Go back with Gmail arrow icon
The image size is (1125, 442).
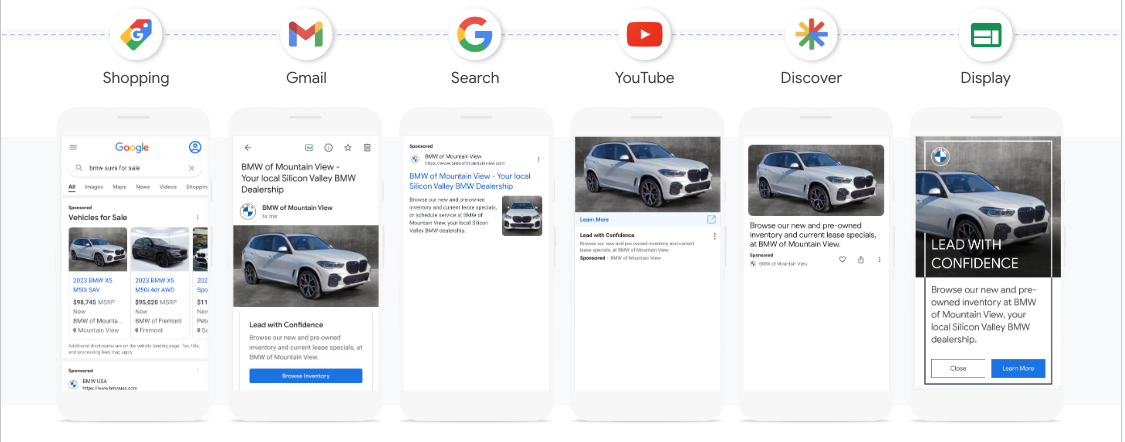[x=248, y=147]
